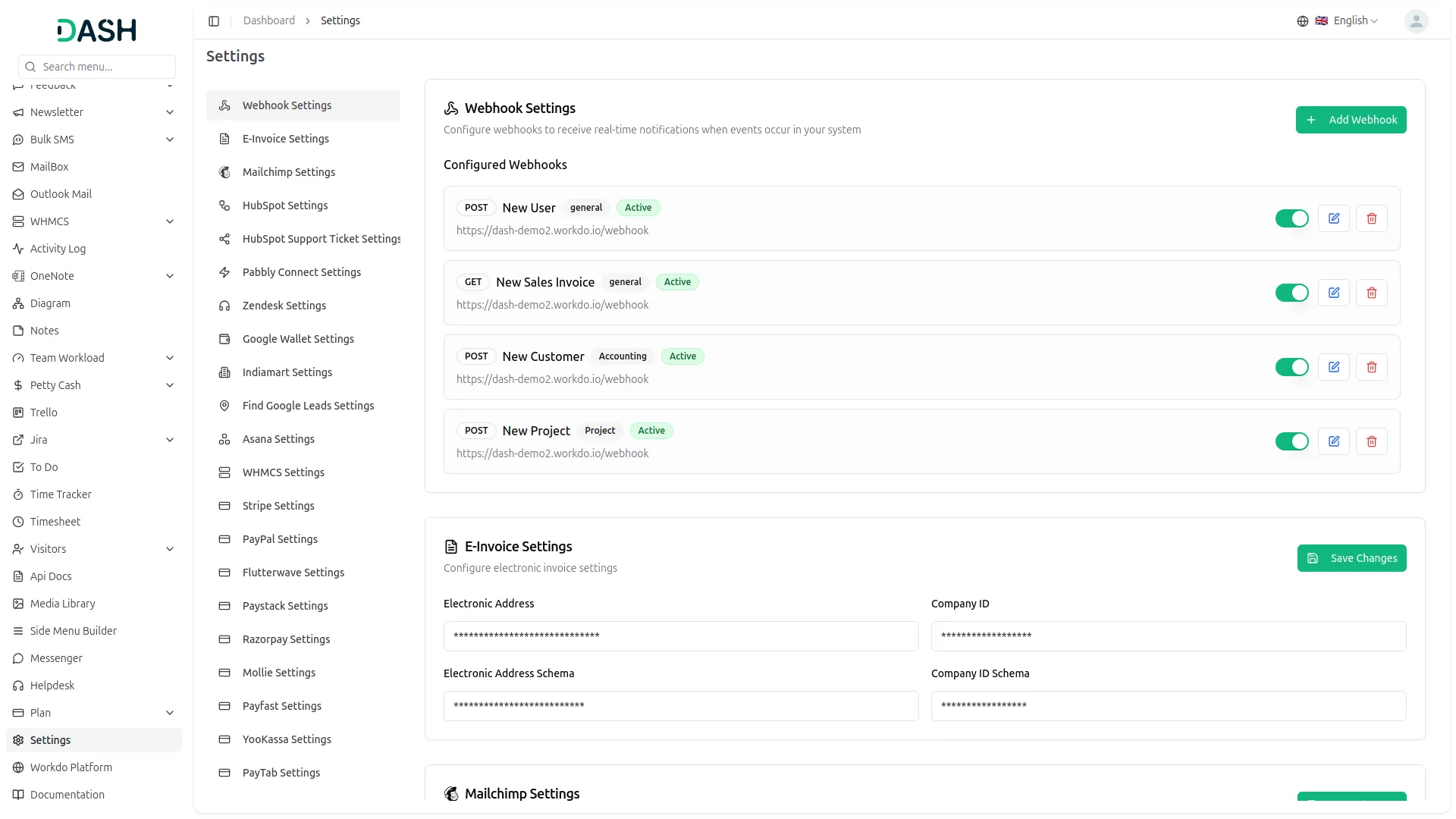Select Zendesk Settings in the settings menu
The height and width of the screenshot is (819, 1456).
284,305
